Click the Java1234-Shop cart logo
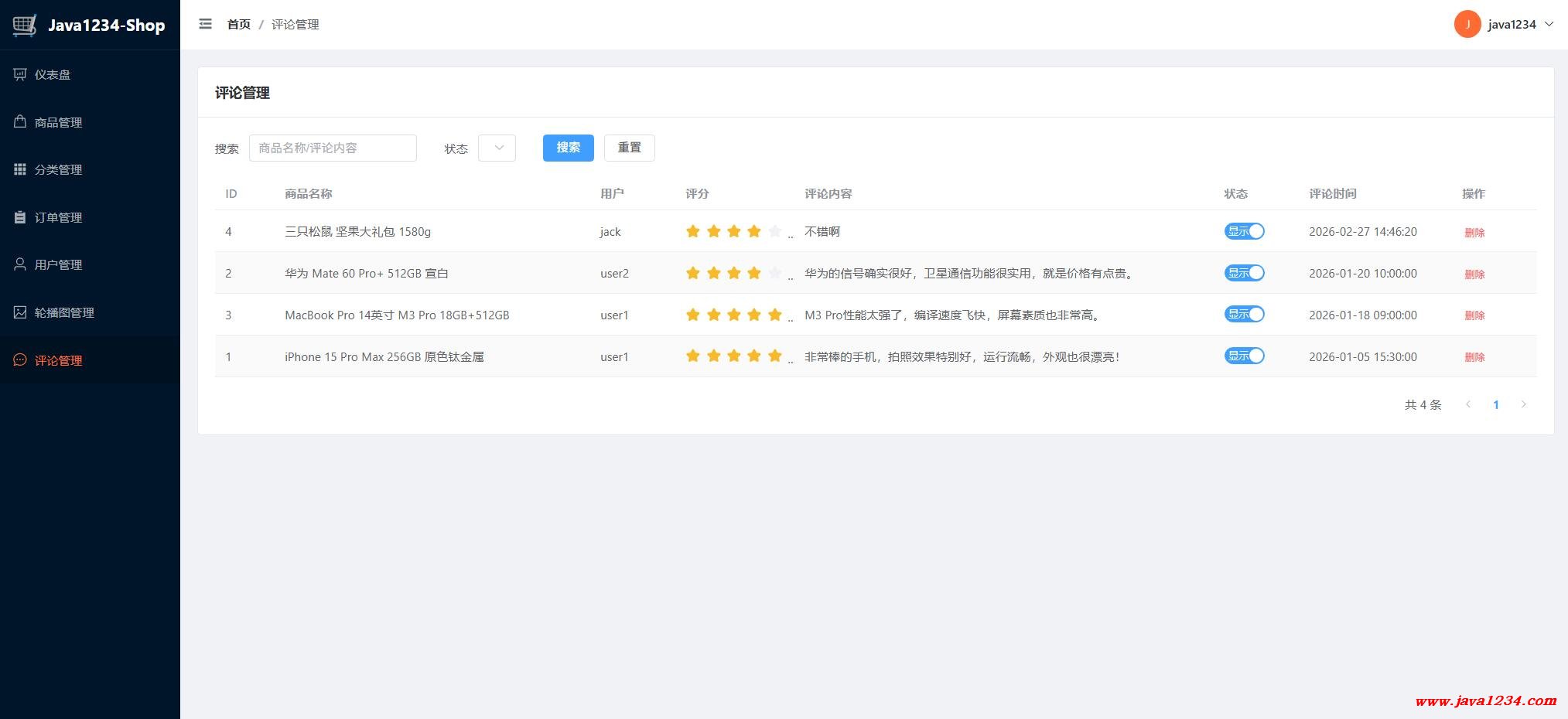 point(25,25)
